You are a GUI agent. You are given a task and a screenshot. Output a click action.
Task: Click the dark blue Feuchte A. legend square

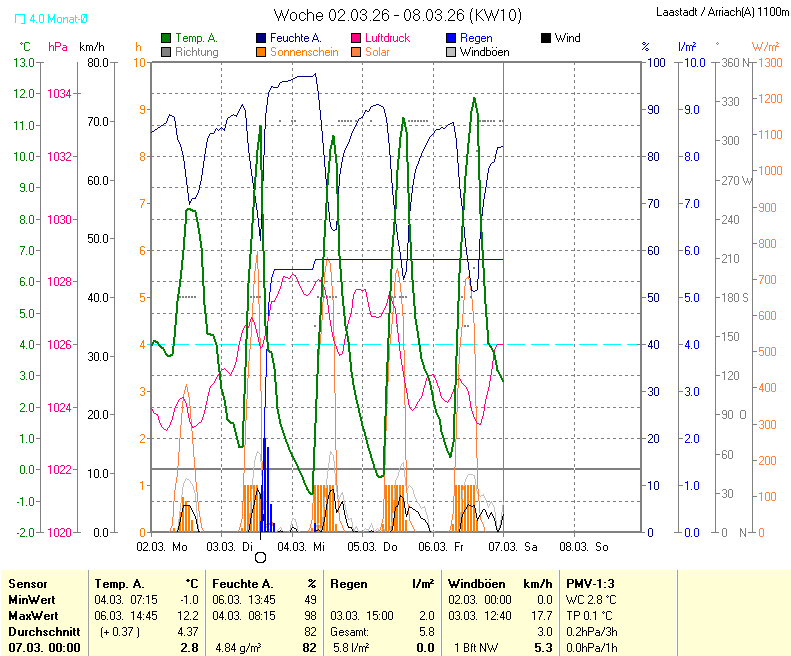[x=260, y=38]
